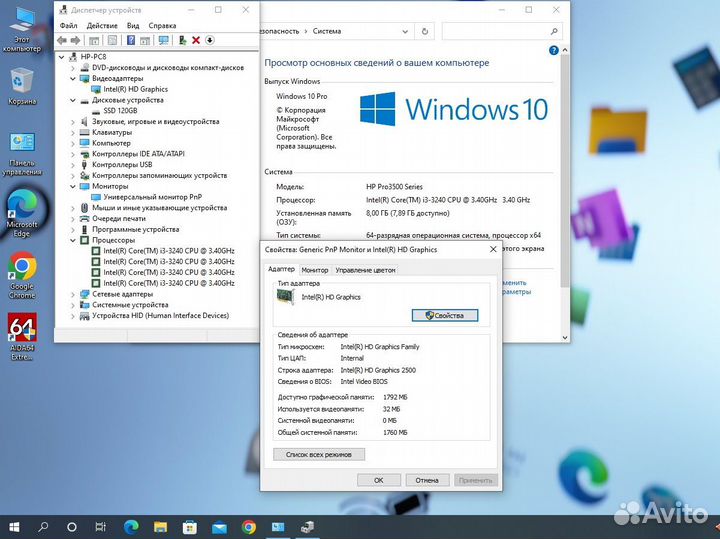
Task: Select Контроллеры запоминающих устройств item
Action: tap(159, 175)
